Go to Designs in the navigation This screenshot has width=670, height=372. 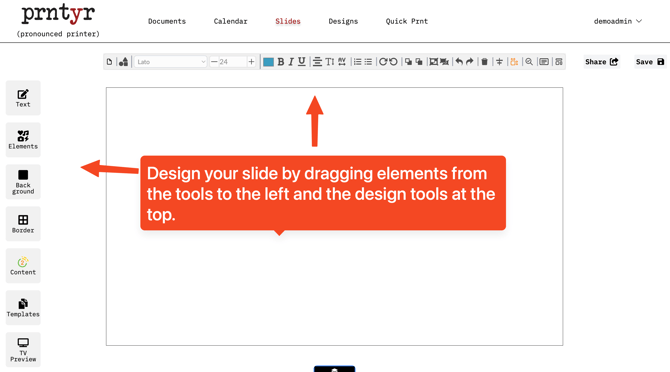[x=343, y=21]
